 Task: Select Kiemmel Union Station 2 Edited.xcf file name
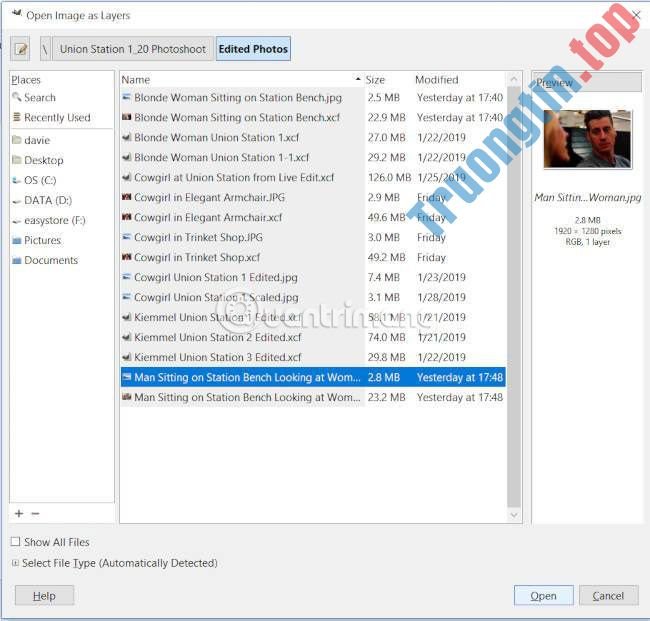click(x=218, y=337)
